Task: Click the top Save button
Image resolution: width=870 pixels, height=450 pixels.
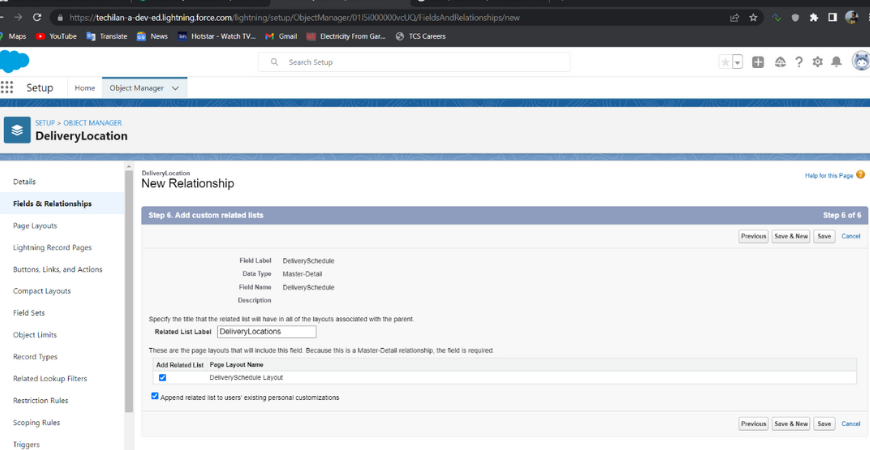Action: coord(823,236)
